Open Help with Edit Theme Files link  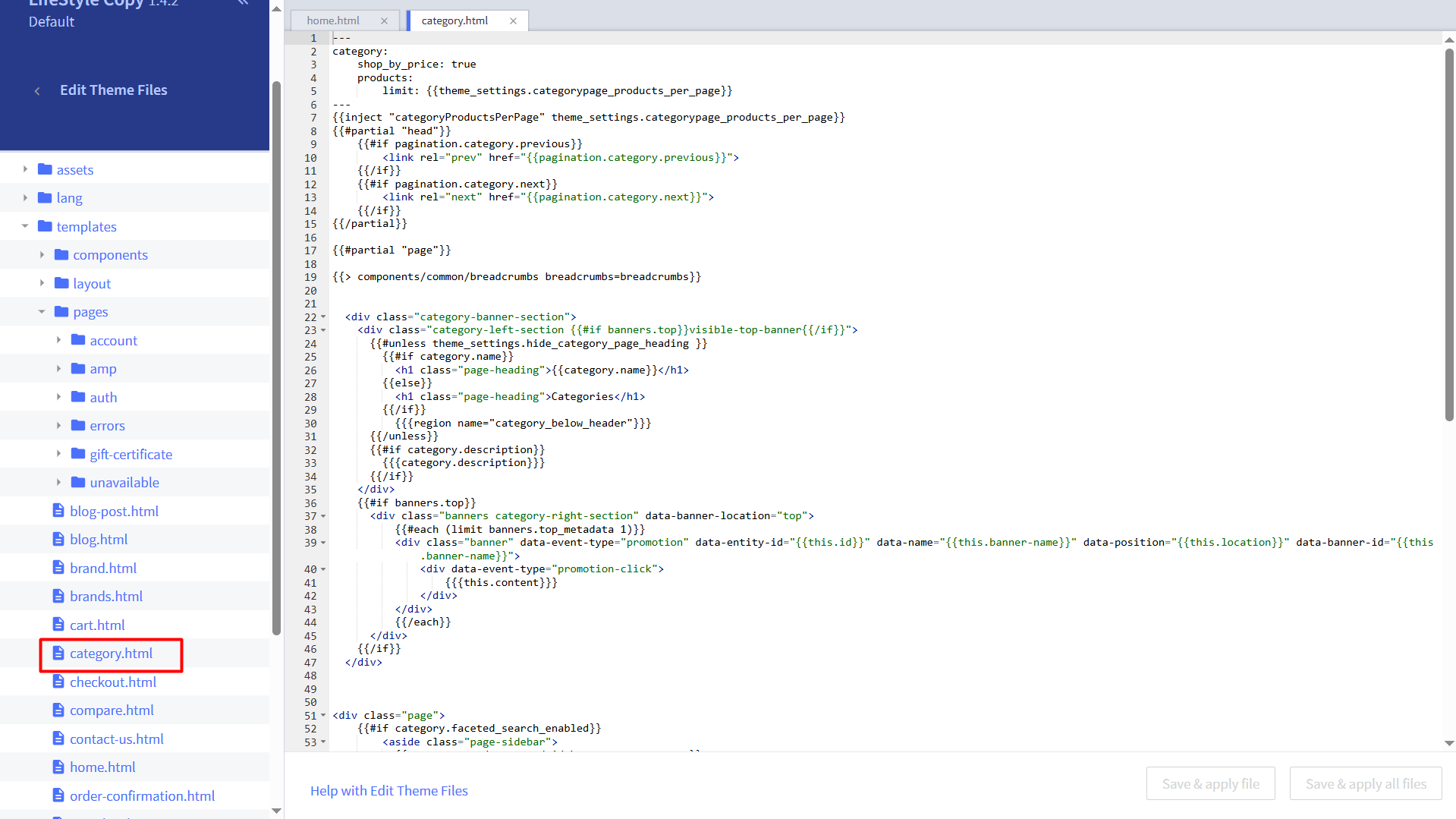(x=388, y=790)
